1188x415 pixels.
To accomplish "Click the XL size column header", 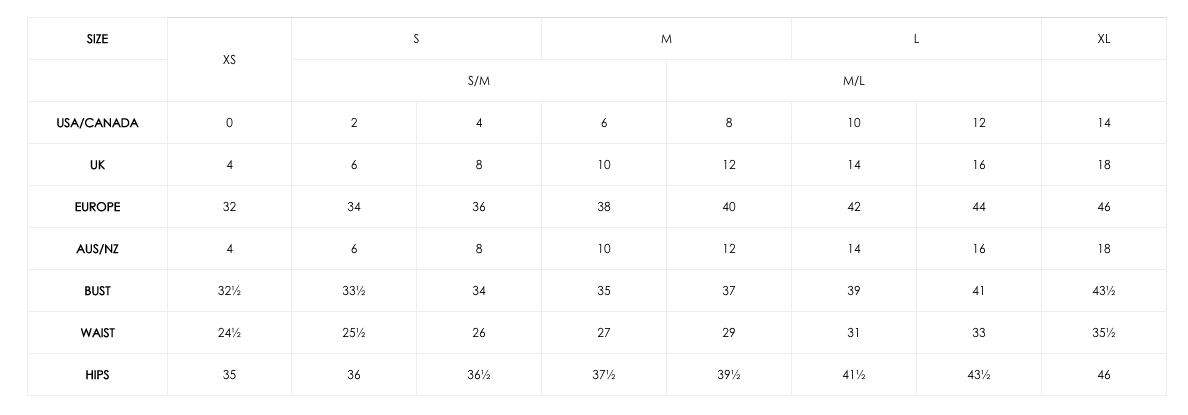I will 1104,39.
